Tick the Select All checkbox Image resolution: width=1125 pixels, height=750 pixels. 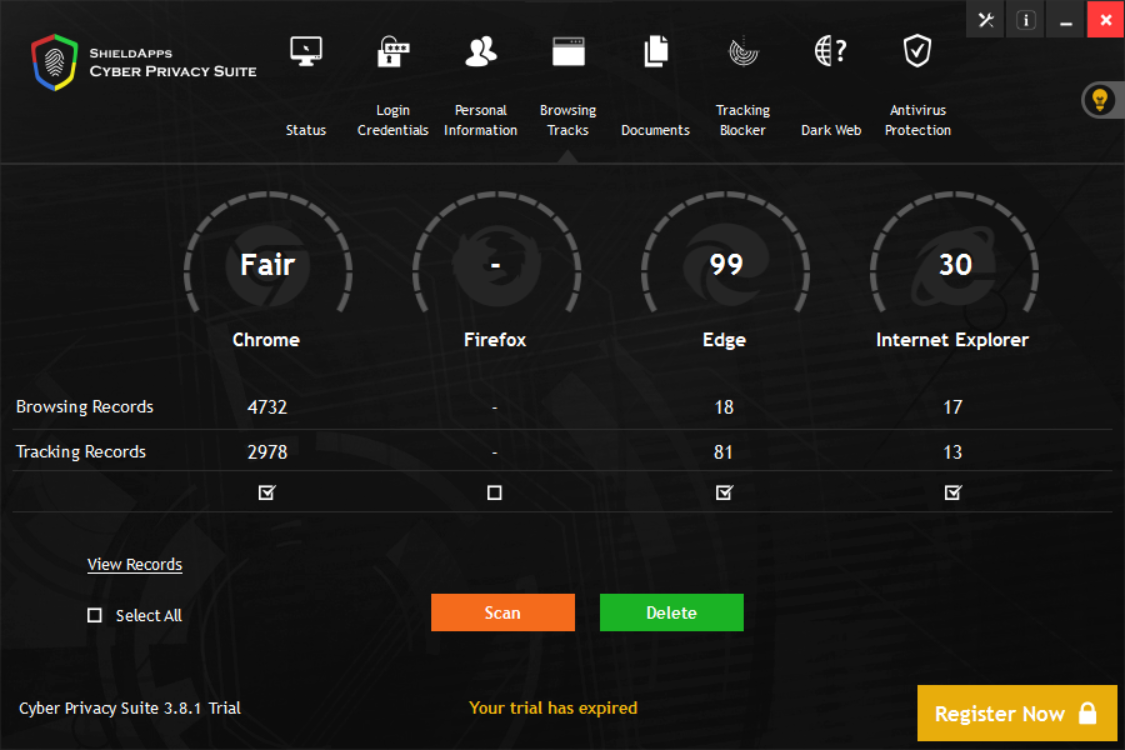[x=95, y=615]
